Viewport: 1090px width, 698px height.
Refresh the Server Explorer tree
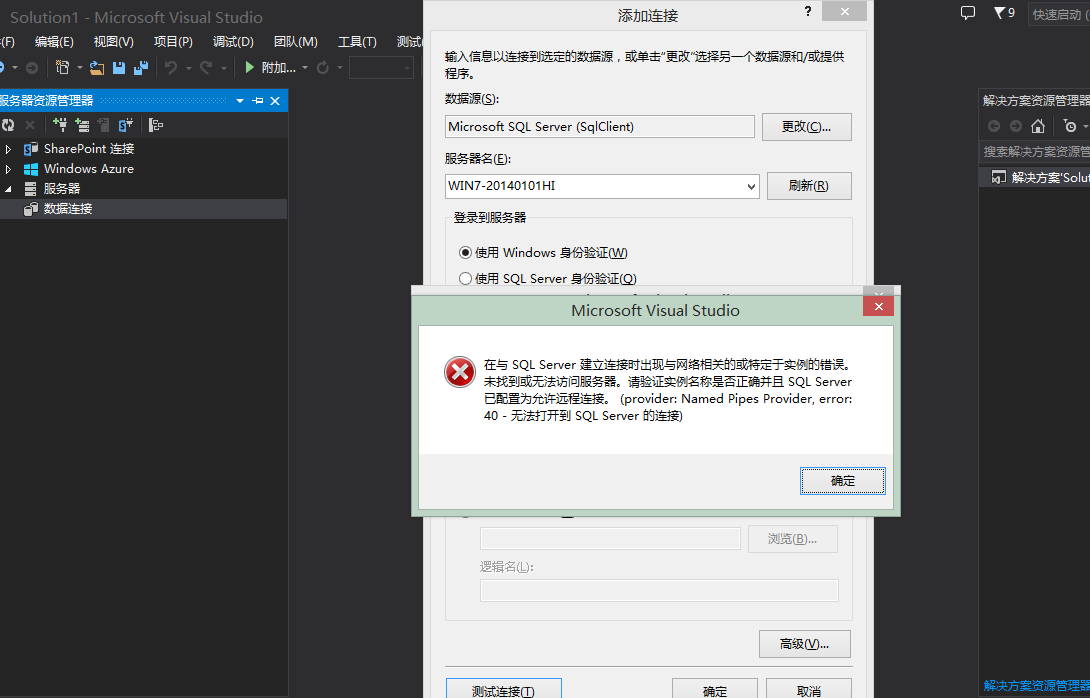pos(8,125)
